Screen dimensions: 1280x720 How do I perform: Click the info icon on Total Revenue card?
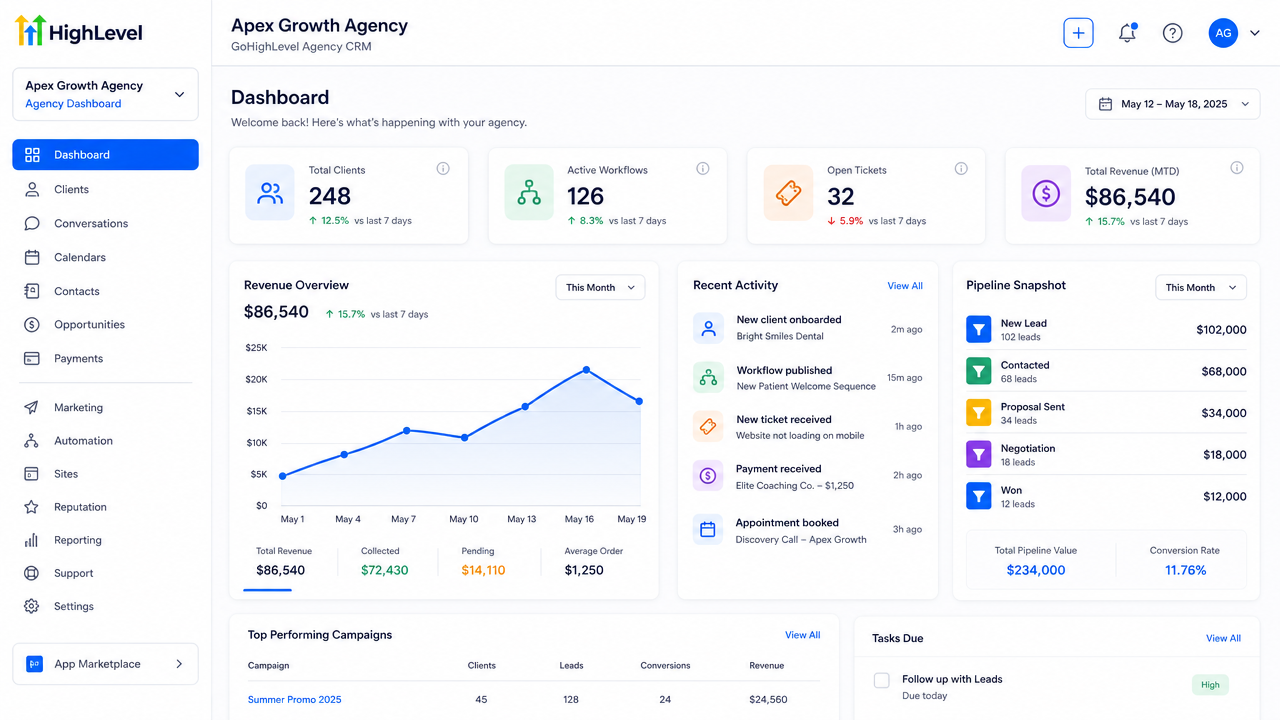click(x=1237, y=168)
